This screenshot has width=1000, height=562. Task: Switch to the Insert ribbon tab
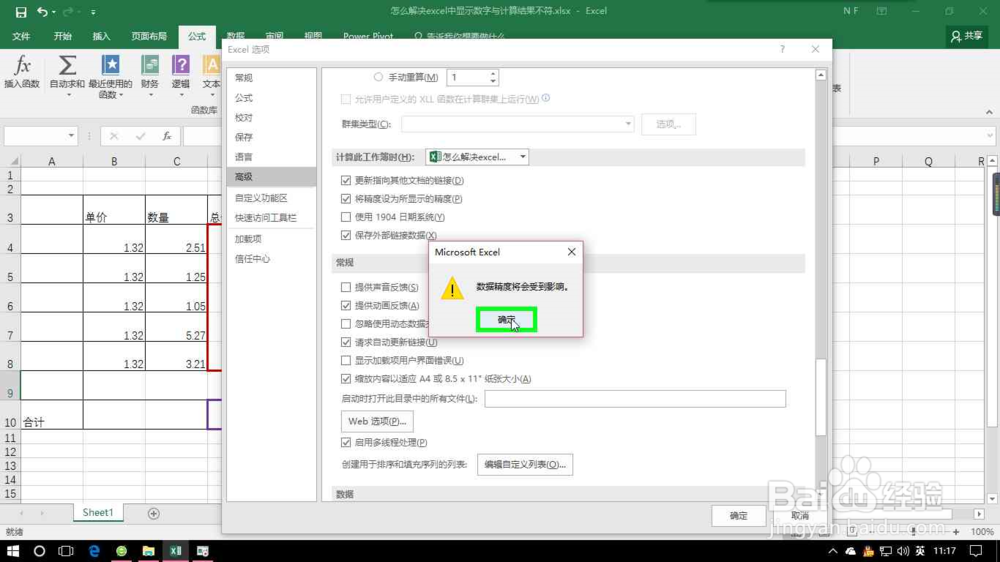(x=101, y=36)
